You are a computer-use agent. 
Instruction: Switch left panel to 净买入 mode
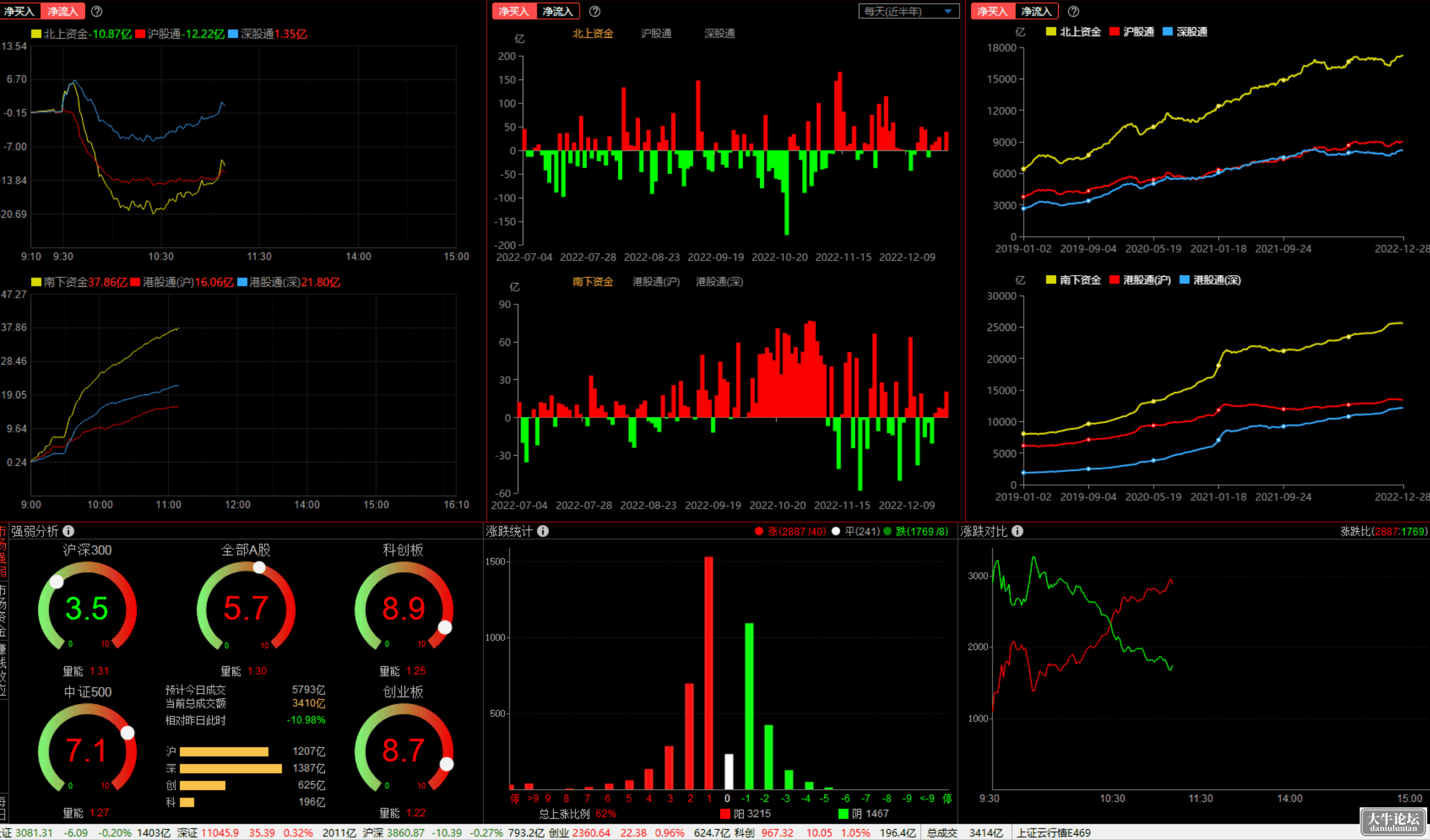tap(19, 11)
